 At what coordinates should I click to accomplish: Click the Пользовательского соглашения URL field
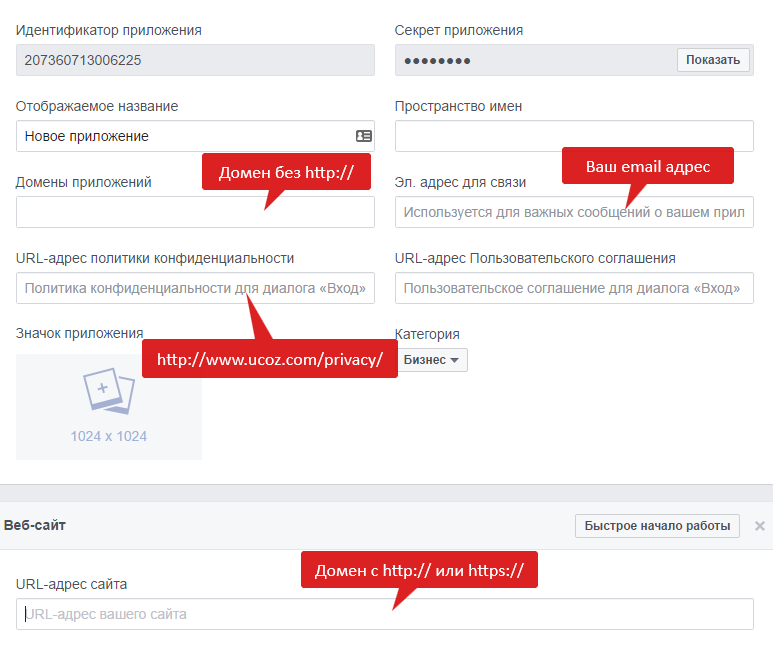[574, 288]
